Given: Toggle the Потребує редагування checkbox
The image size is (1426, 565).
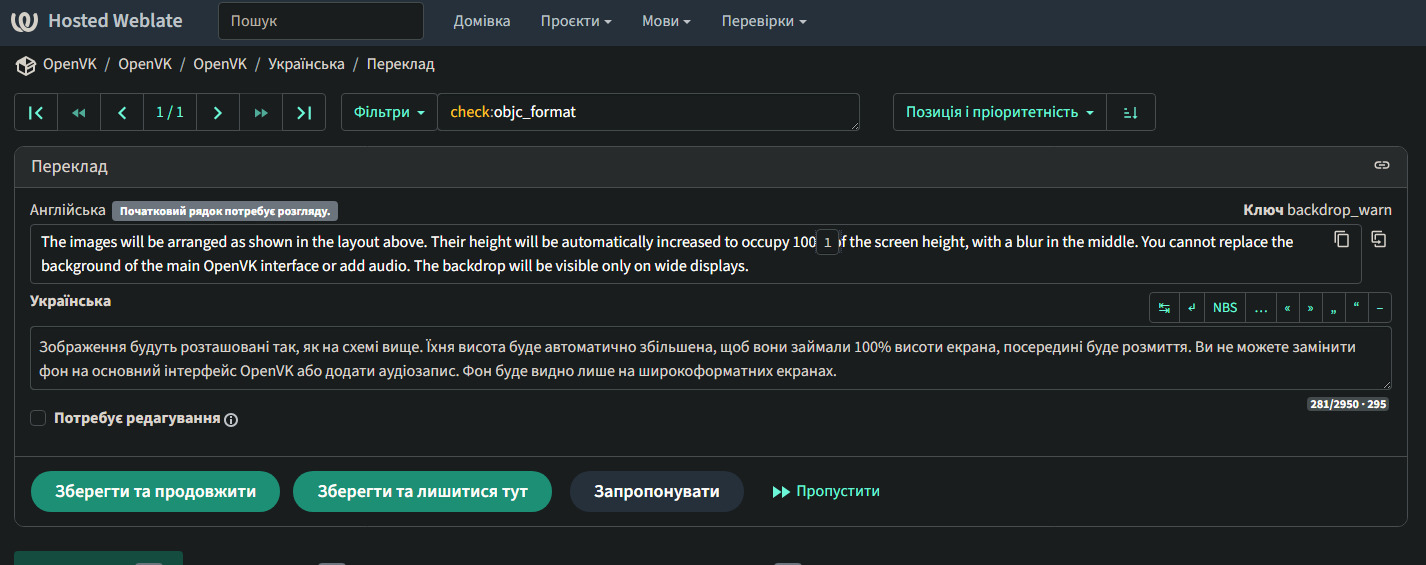Looking at the screenshot, I should pyautogui.click(x=38, y=418).
